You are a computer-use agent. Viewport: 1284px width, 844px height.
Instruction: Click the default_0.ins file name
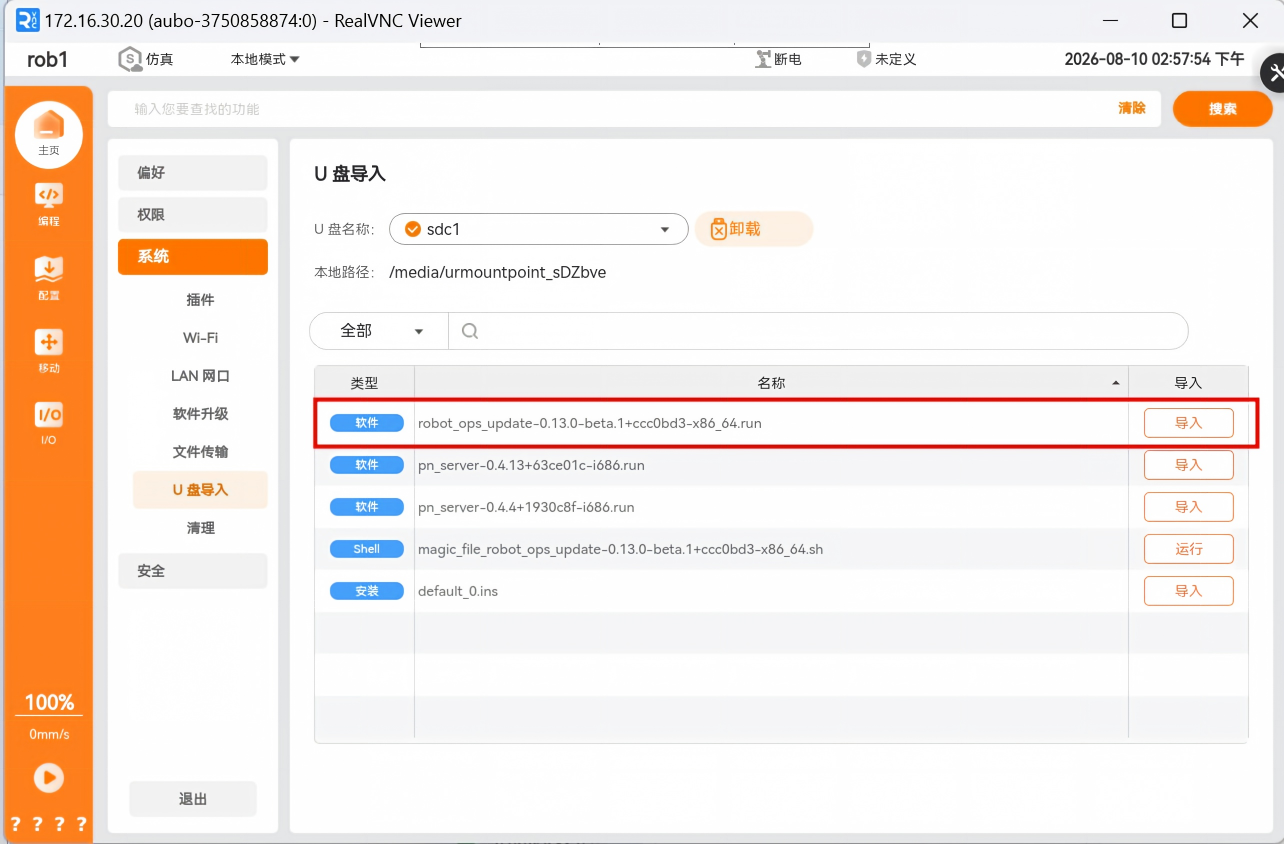[458, 591]
